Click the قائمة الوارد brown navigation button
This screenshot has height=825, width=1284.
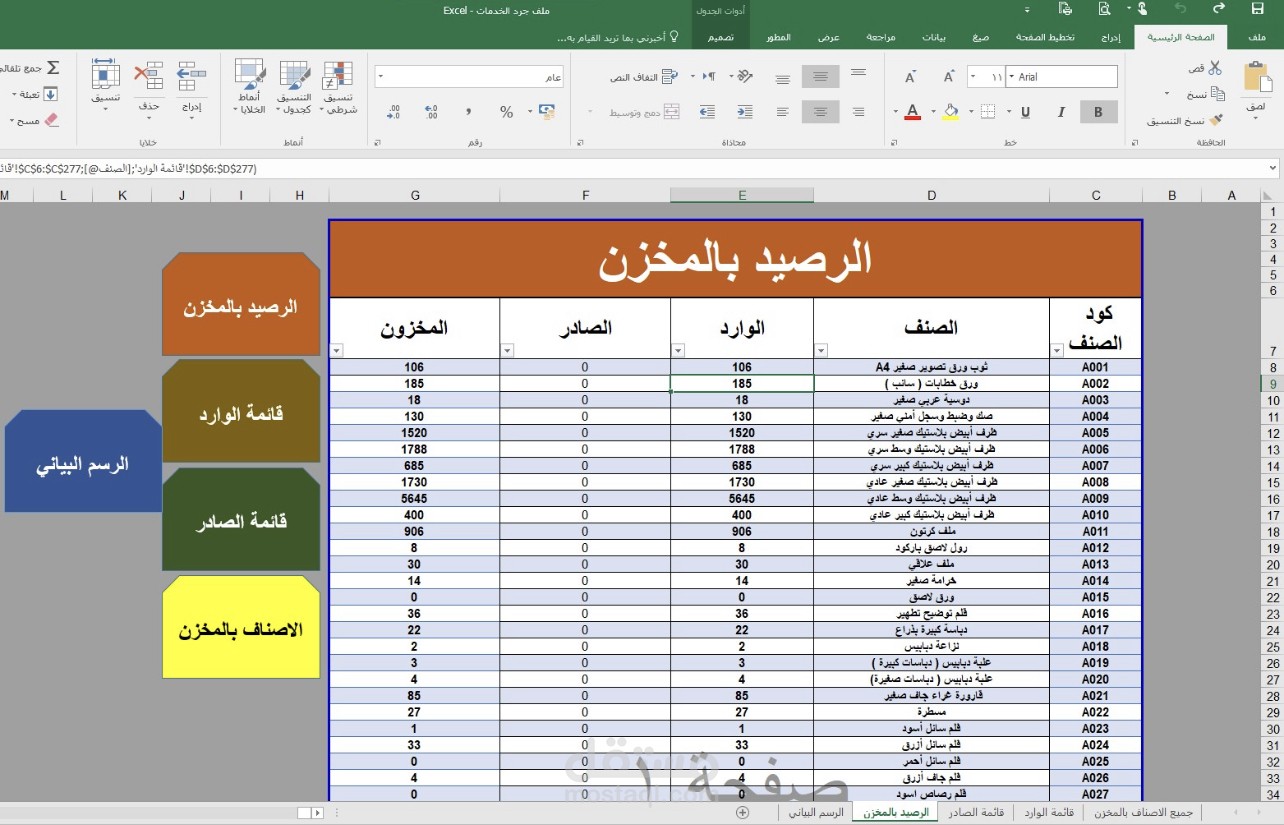point(241,411)
